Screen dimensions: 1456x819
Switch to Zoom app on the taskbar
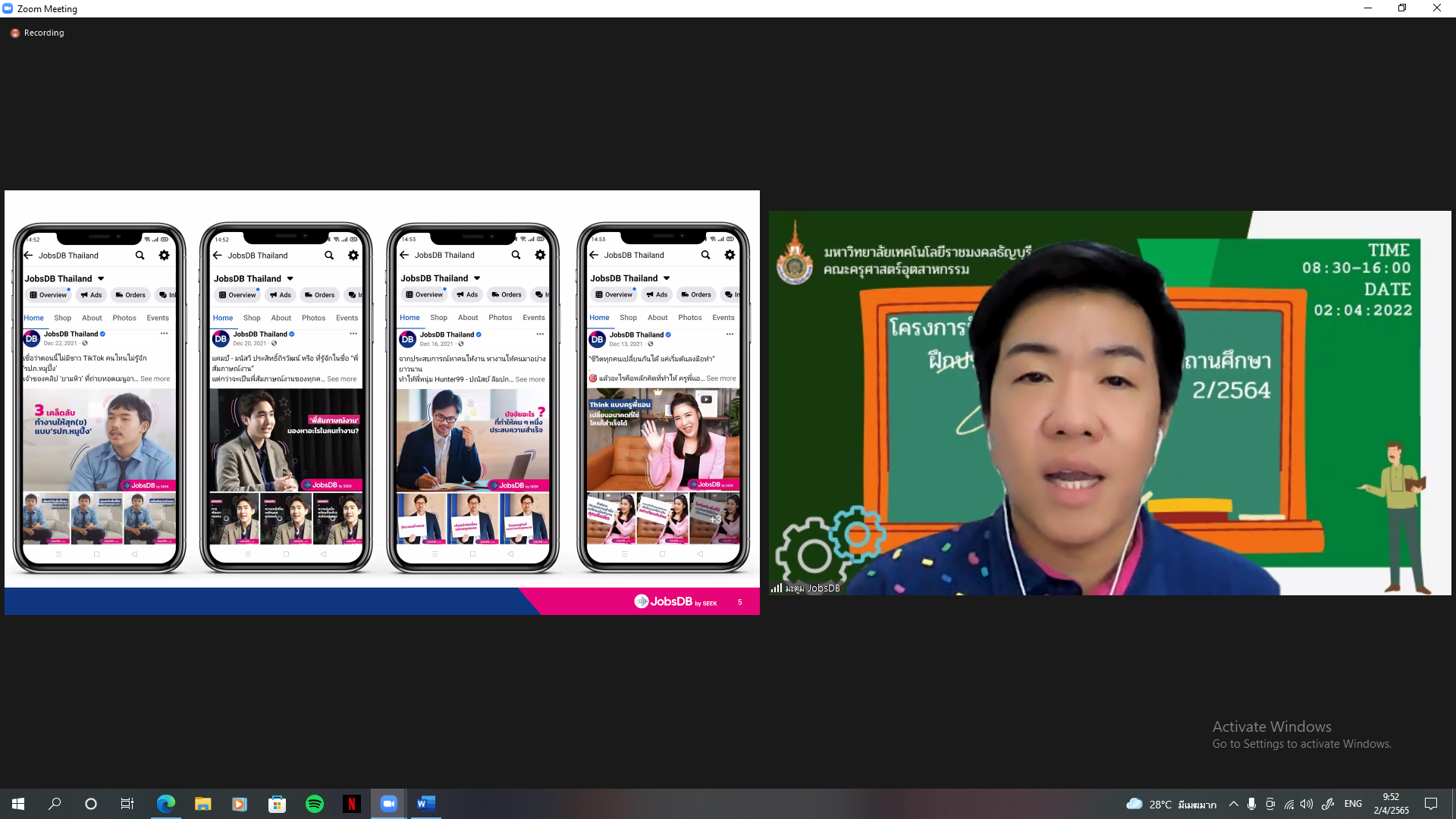click(388, 804)
